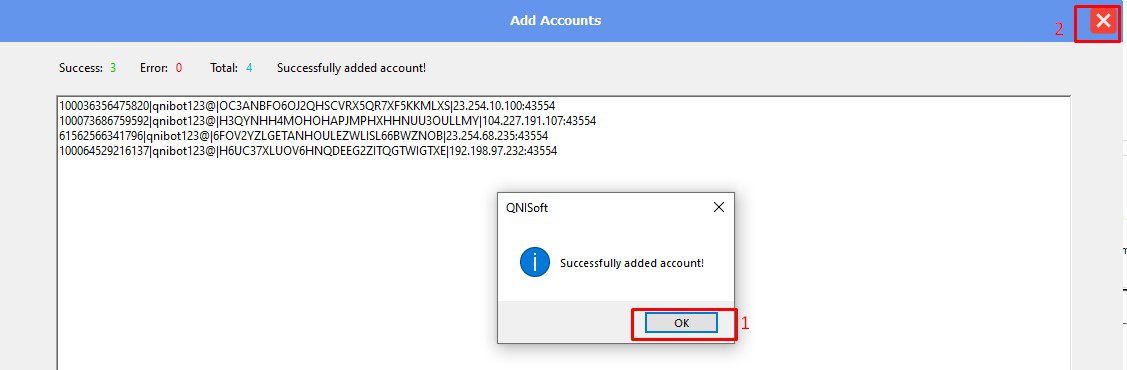Click the green success count 3
This screenshot has height=370, width=1127.
[x=113, y=68]
